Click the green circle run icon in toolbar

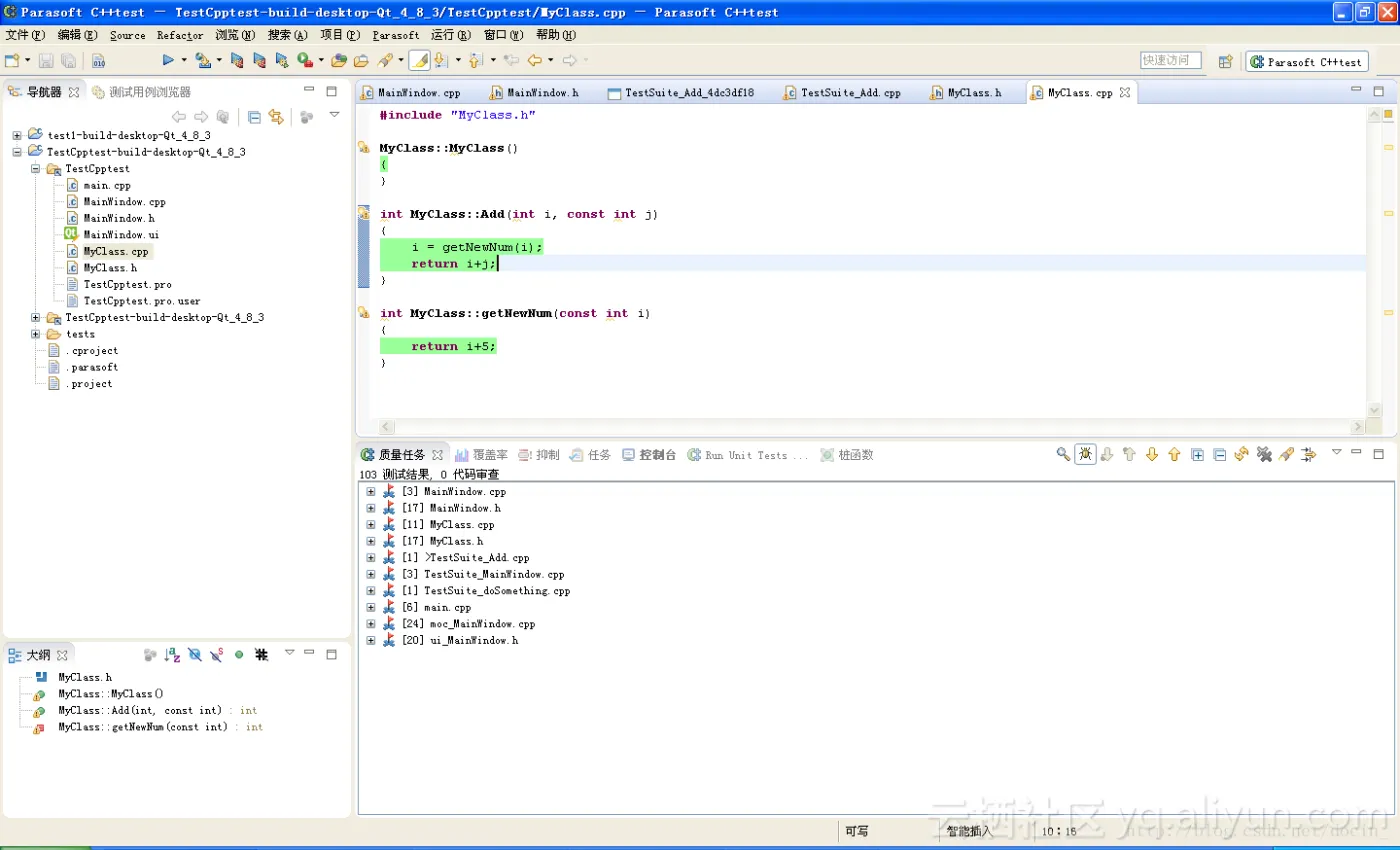tap(304, 60)
